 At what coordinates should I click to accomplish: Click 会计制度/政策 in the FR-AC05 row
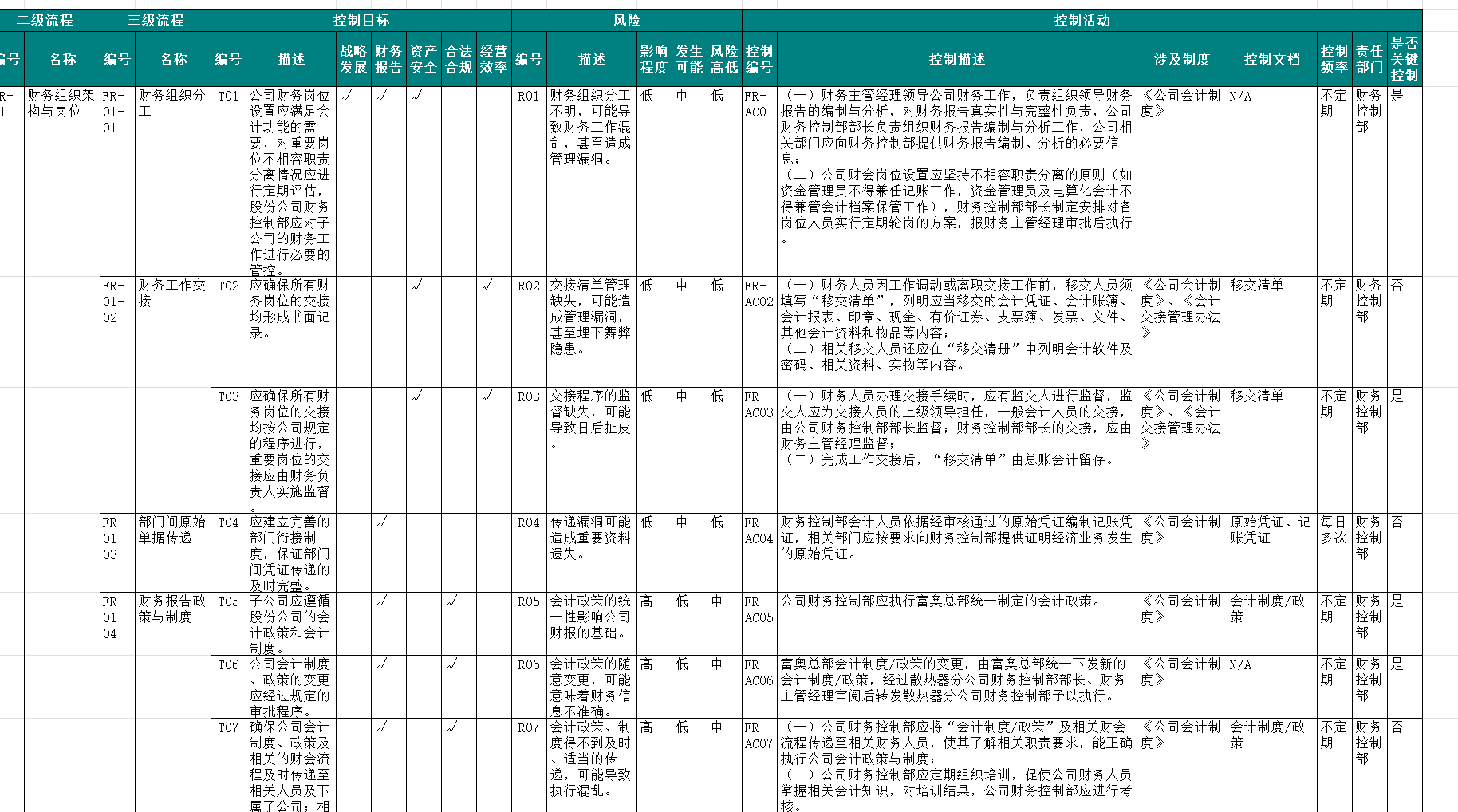pos(1272,623)
